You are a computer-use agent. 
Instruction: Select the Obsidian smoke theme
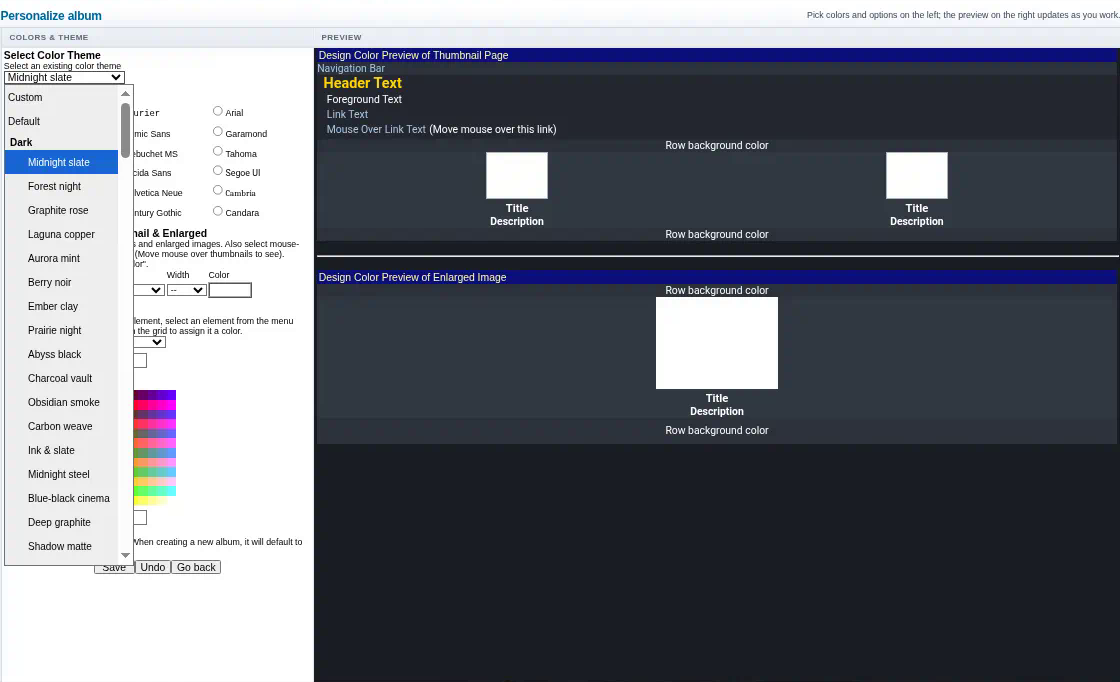pos(61,402)
